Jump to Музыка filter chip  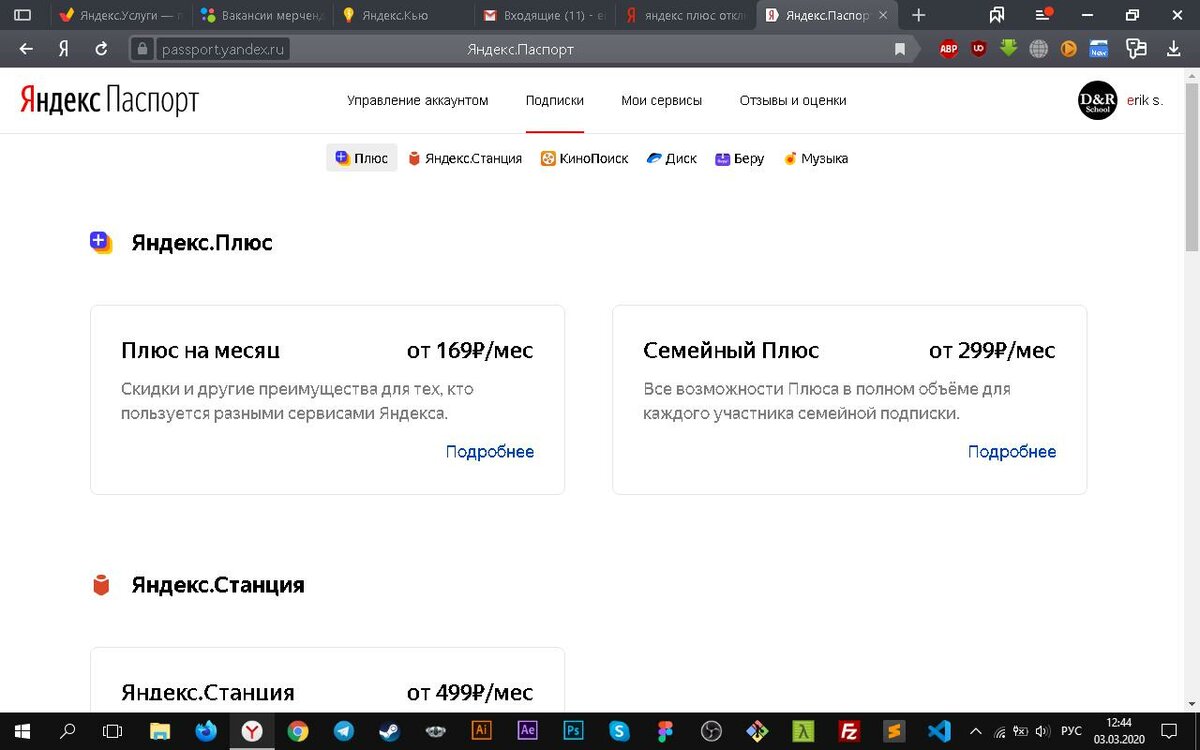coord(816,158)
